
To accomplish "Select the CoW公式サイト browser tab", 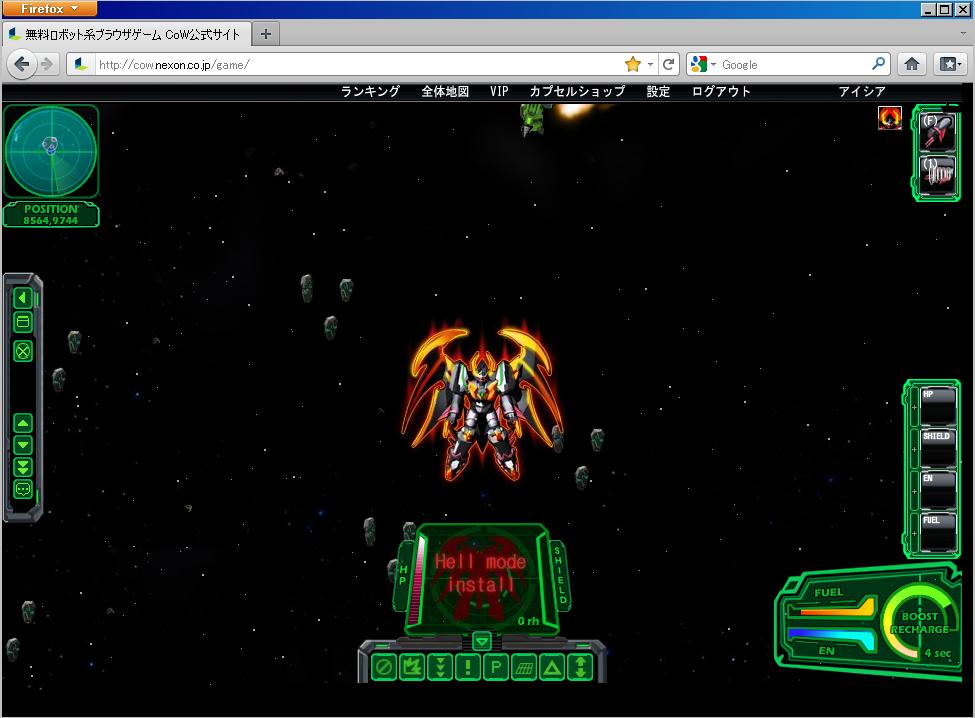I will pos(127,34).
